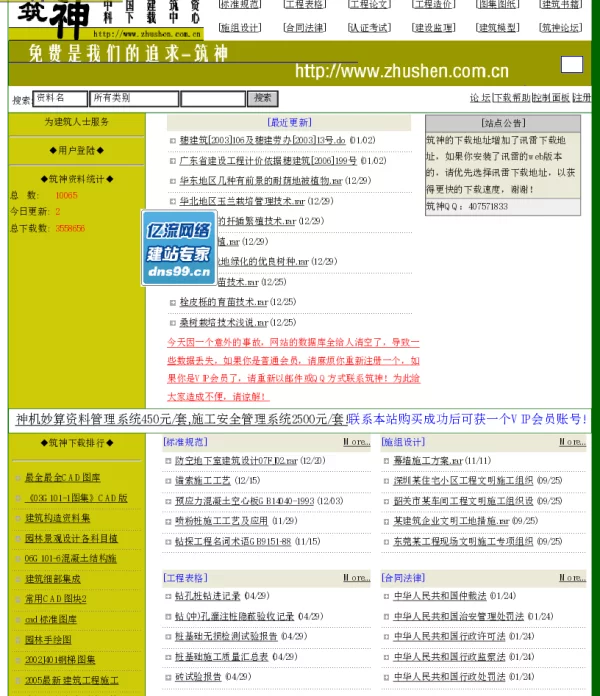Open 钻孔桩钻进记录 link
The width and height of the screenshot is (600, 696).
pos(208,596)
